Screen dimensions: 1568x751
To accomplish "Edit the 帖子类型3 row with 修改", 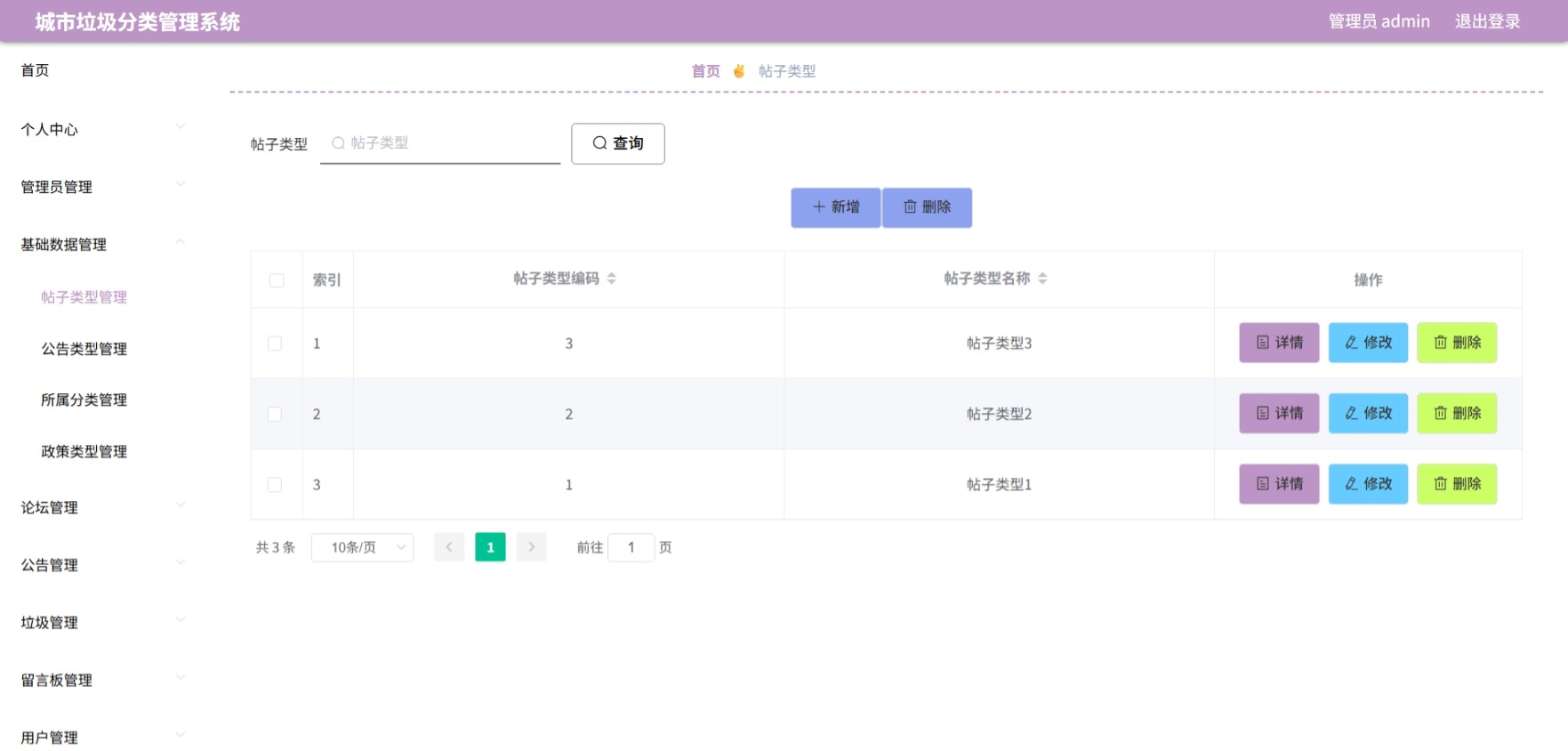I will pos(1368,343).
